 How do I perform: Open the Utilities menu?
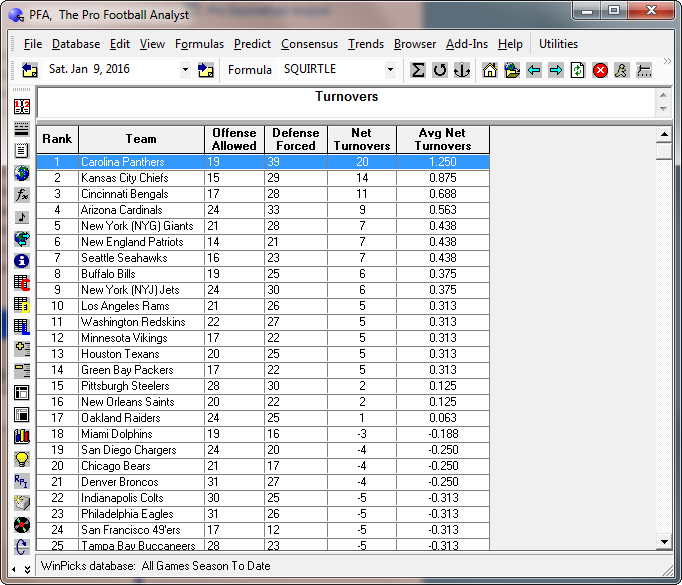(x=558, y=44)
